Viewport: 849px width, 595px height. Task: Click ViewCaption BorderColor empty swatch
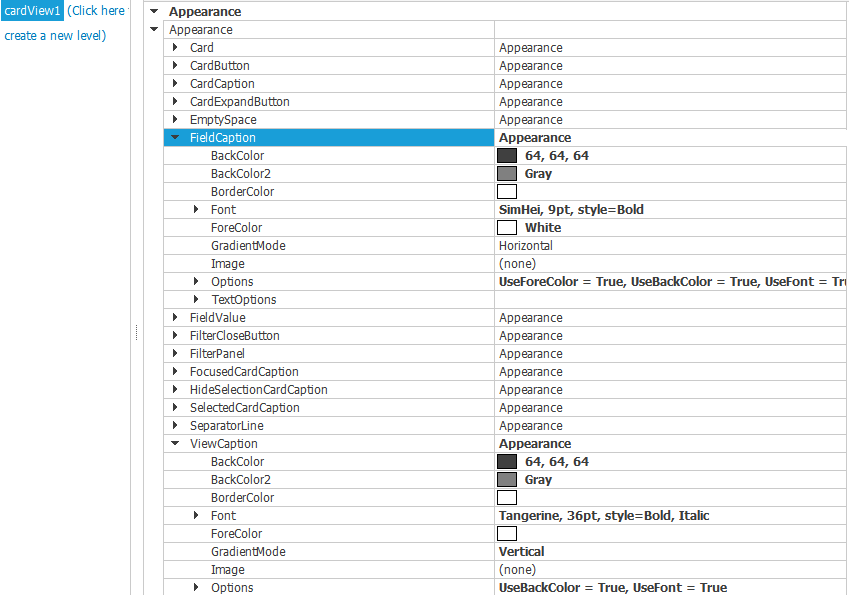coord(507,498)
